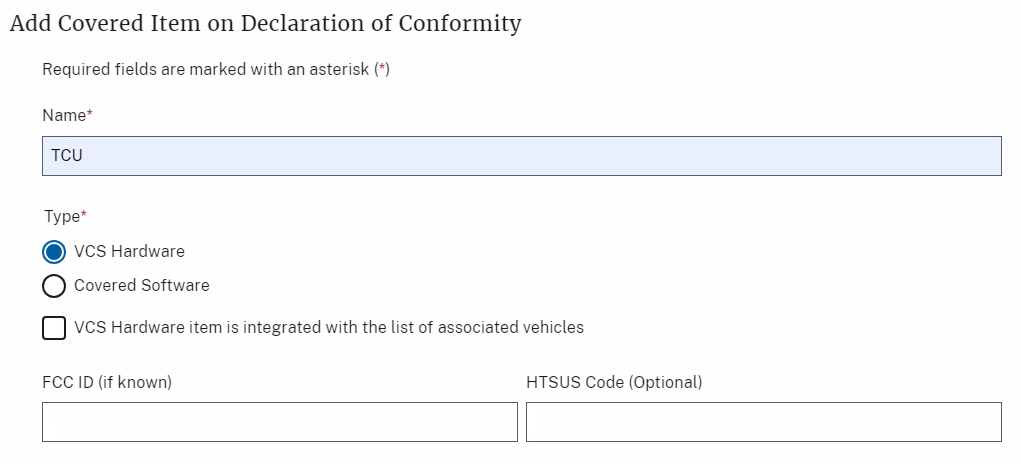Focus the FCC ID input field
1021x464 pixels.
(x=280, y=422)
